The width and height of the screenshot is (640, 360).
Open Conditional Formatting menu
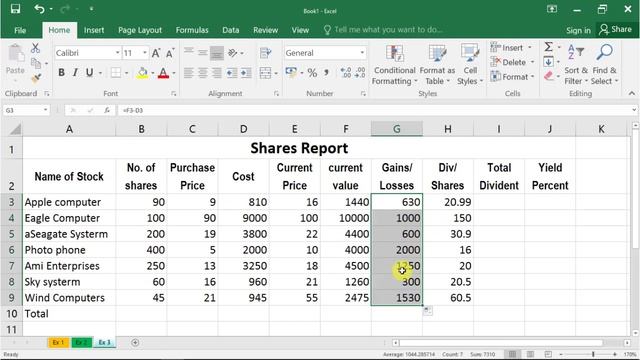(x=394, y=65)
